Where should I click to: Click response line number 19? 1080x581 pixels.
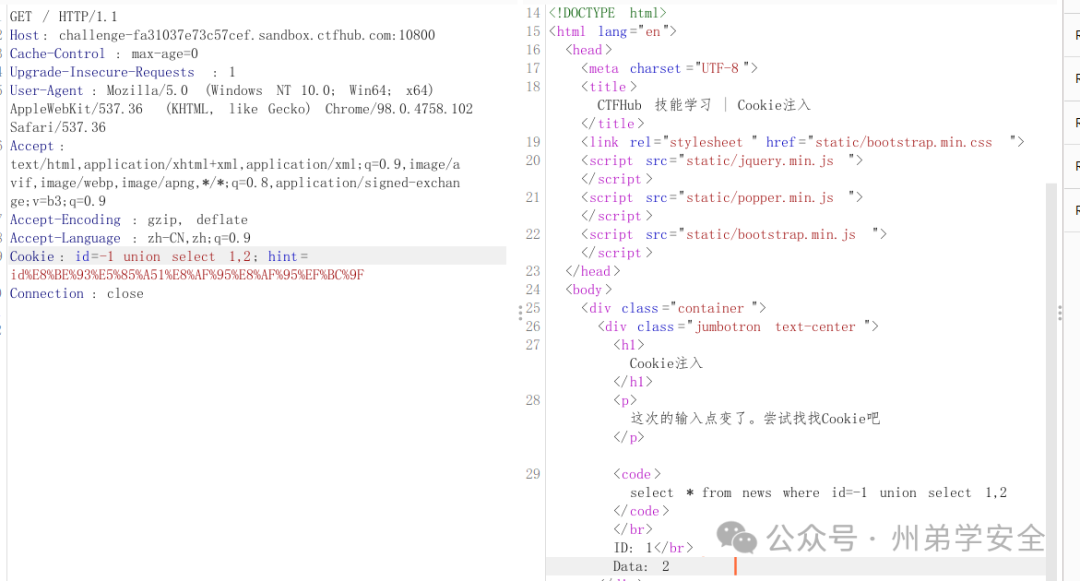(x=533, y=142)
